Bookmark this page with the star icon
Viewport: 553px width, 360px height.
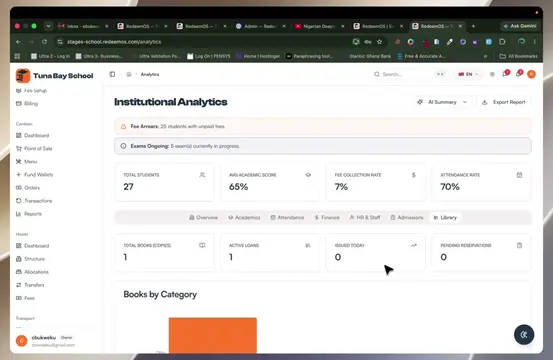[x=379, y=42]
